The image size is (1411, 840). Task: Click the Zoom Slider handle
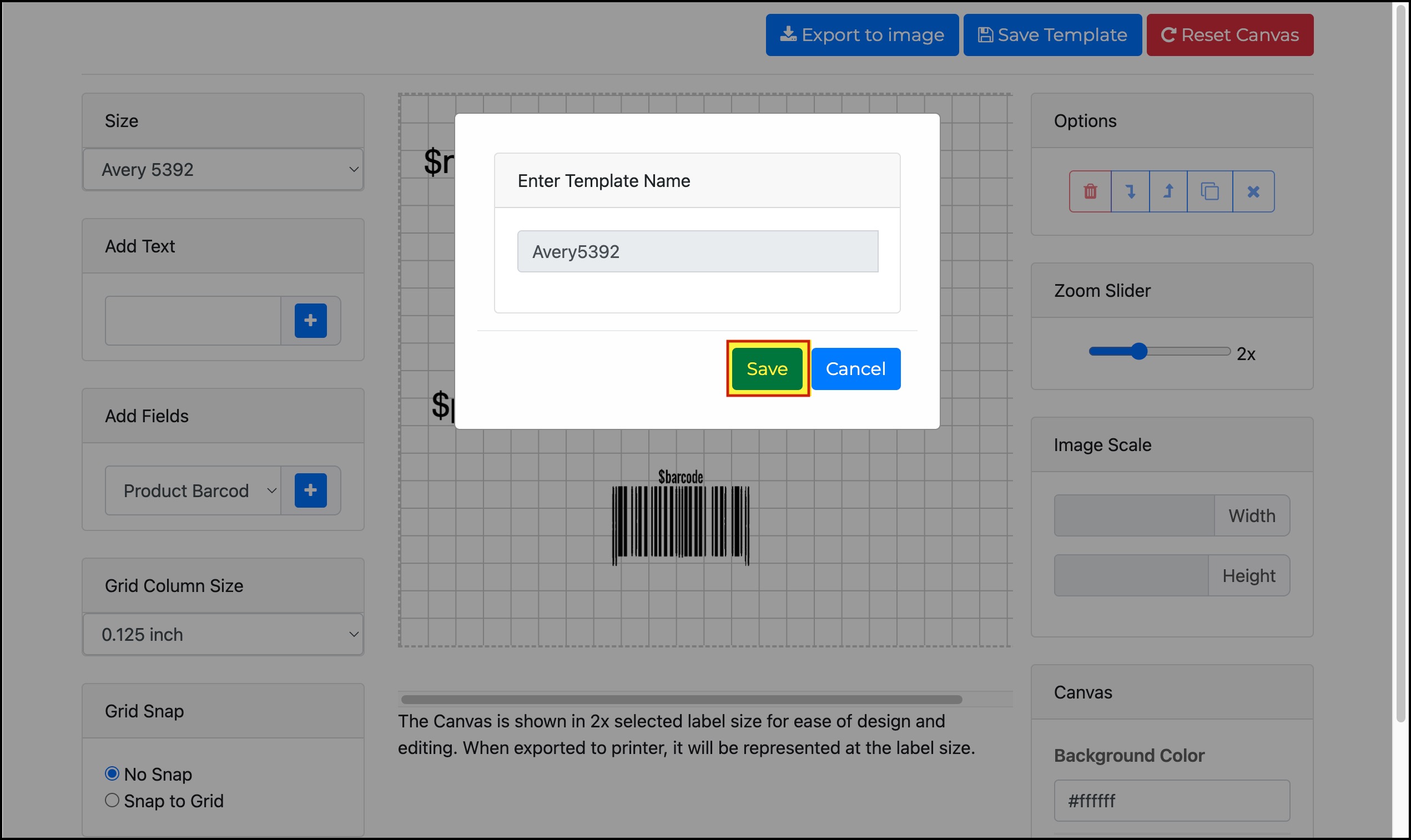coord(1139,352)
